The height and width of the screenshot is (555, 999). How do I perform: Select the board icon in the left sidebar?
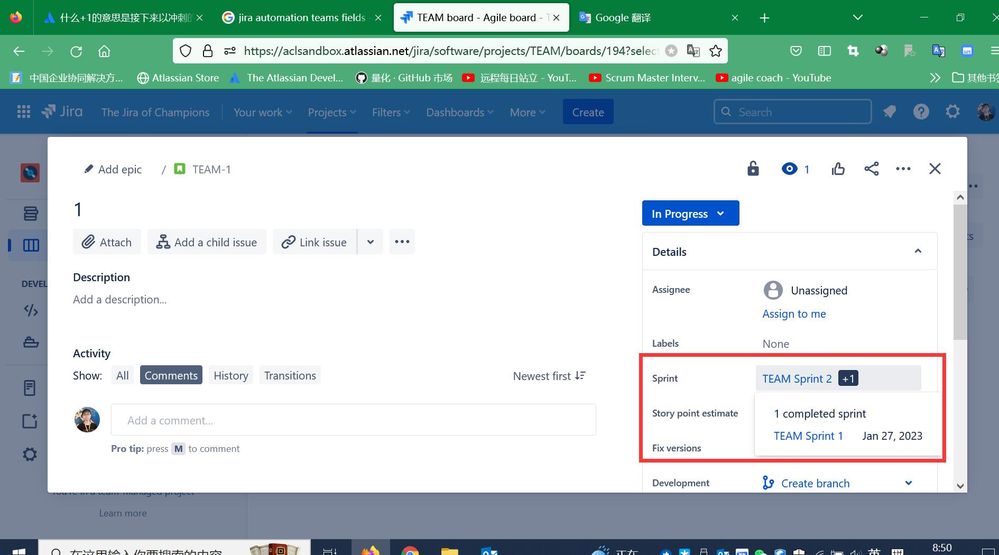31,245
